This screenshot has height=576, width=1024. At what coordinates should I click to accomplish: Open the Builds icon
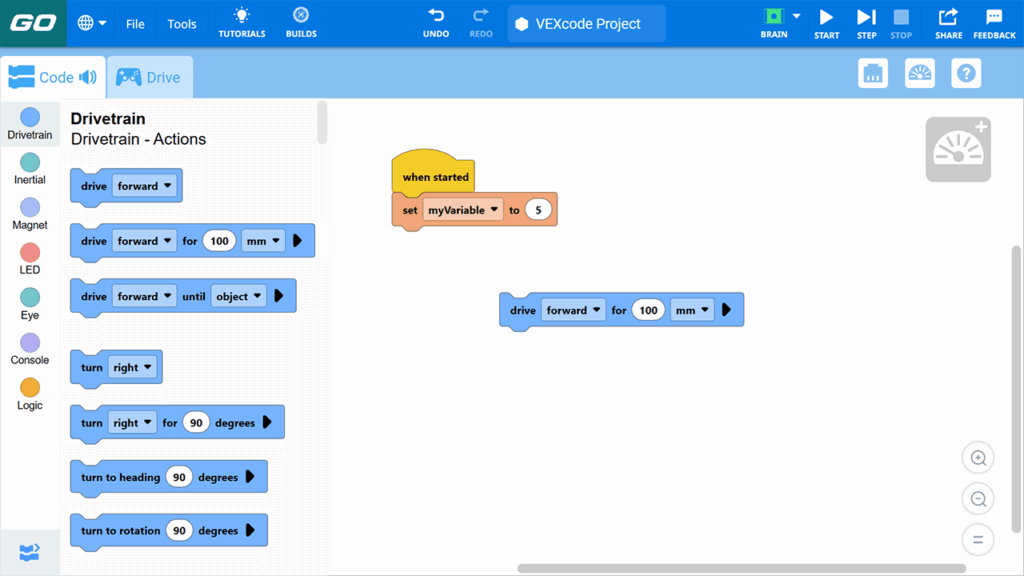point(301,23)
